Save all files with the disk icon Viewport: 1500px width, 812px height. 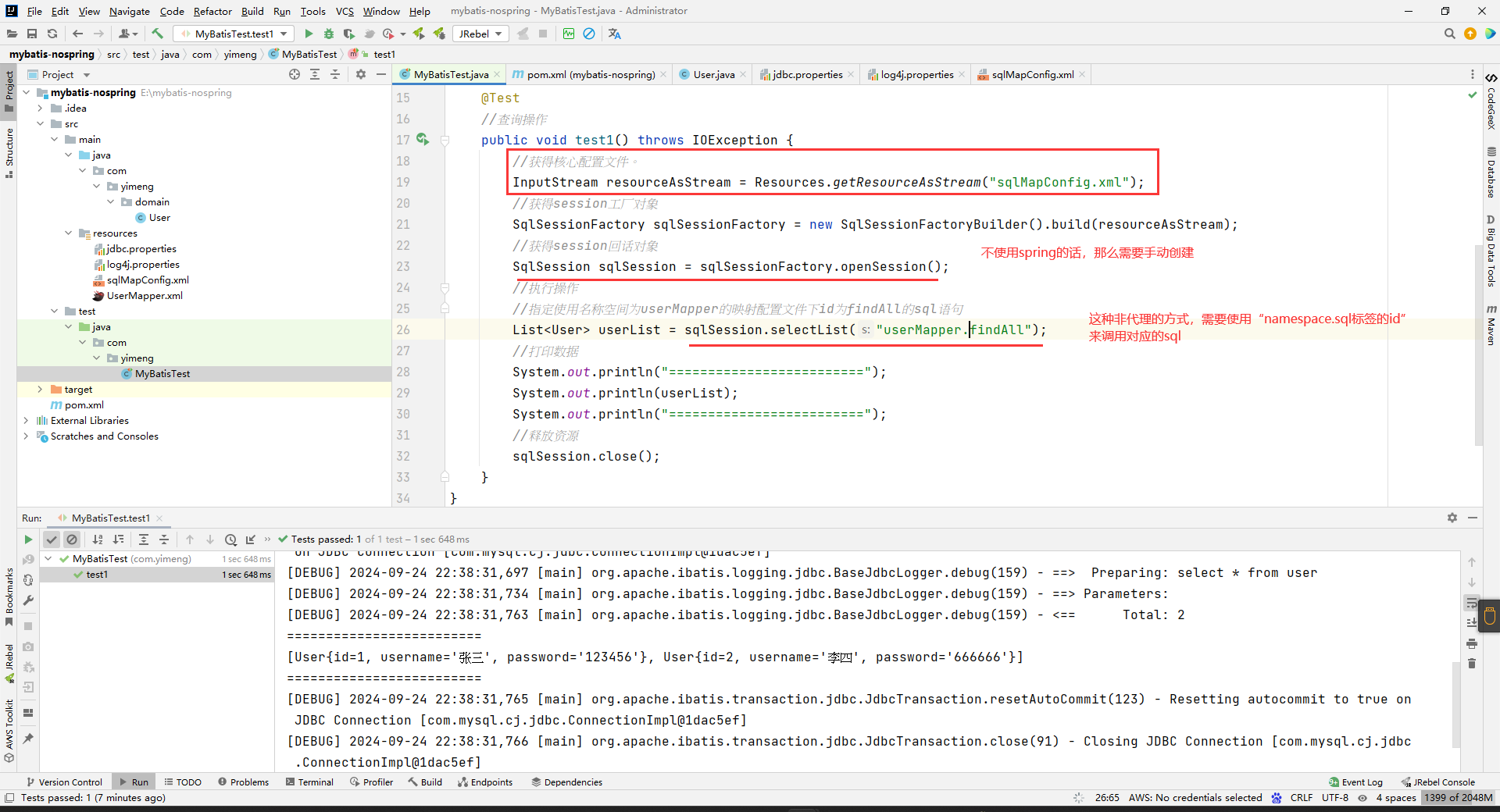pyautogui.click(x=32, y=34)
